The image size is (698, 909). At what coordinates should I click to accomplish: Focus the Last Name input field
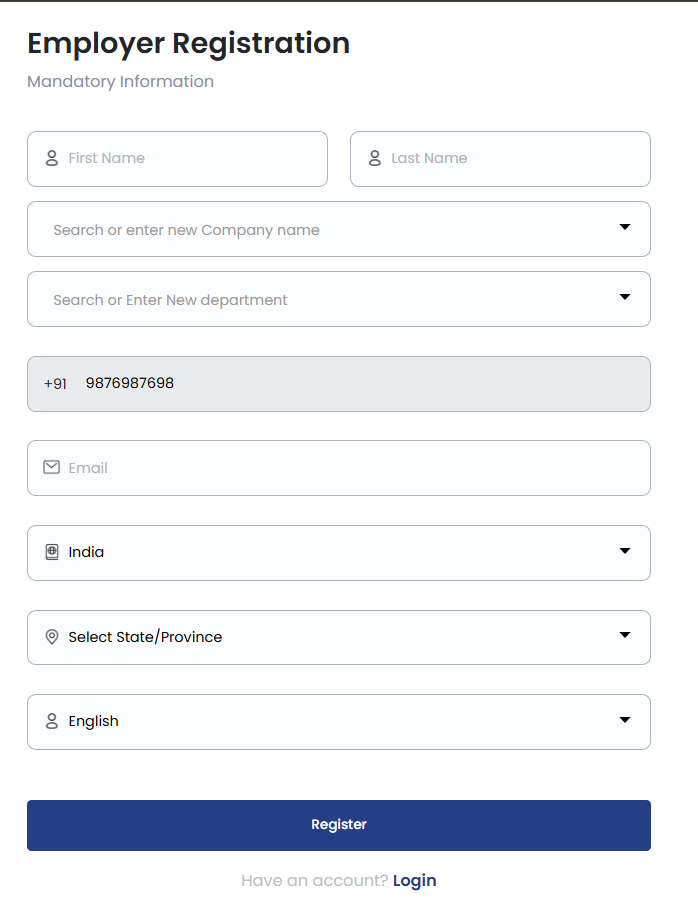tap(510, 158)
